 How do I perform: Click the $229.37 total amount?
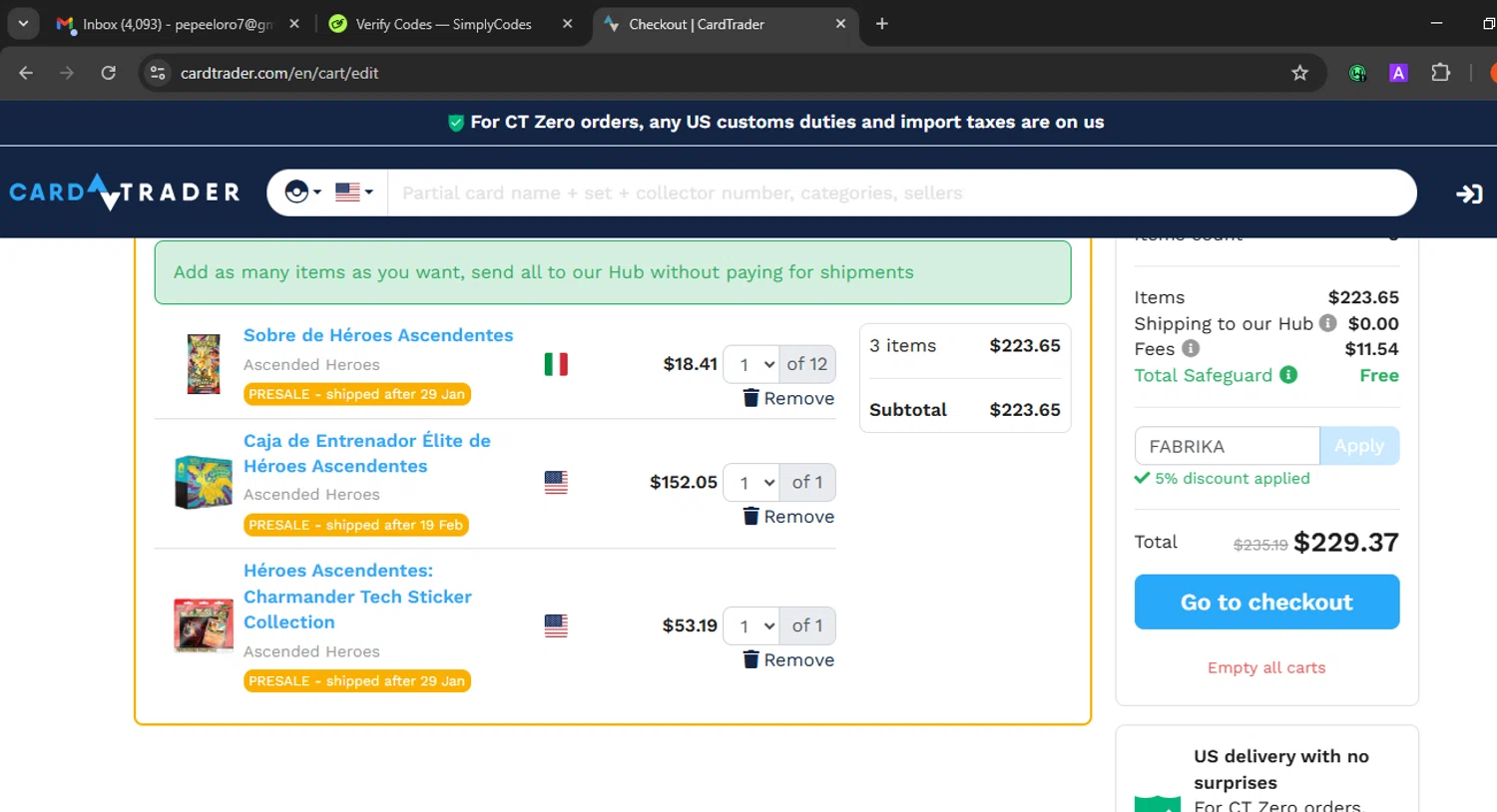[x=1346, y=542]
